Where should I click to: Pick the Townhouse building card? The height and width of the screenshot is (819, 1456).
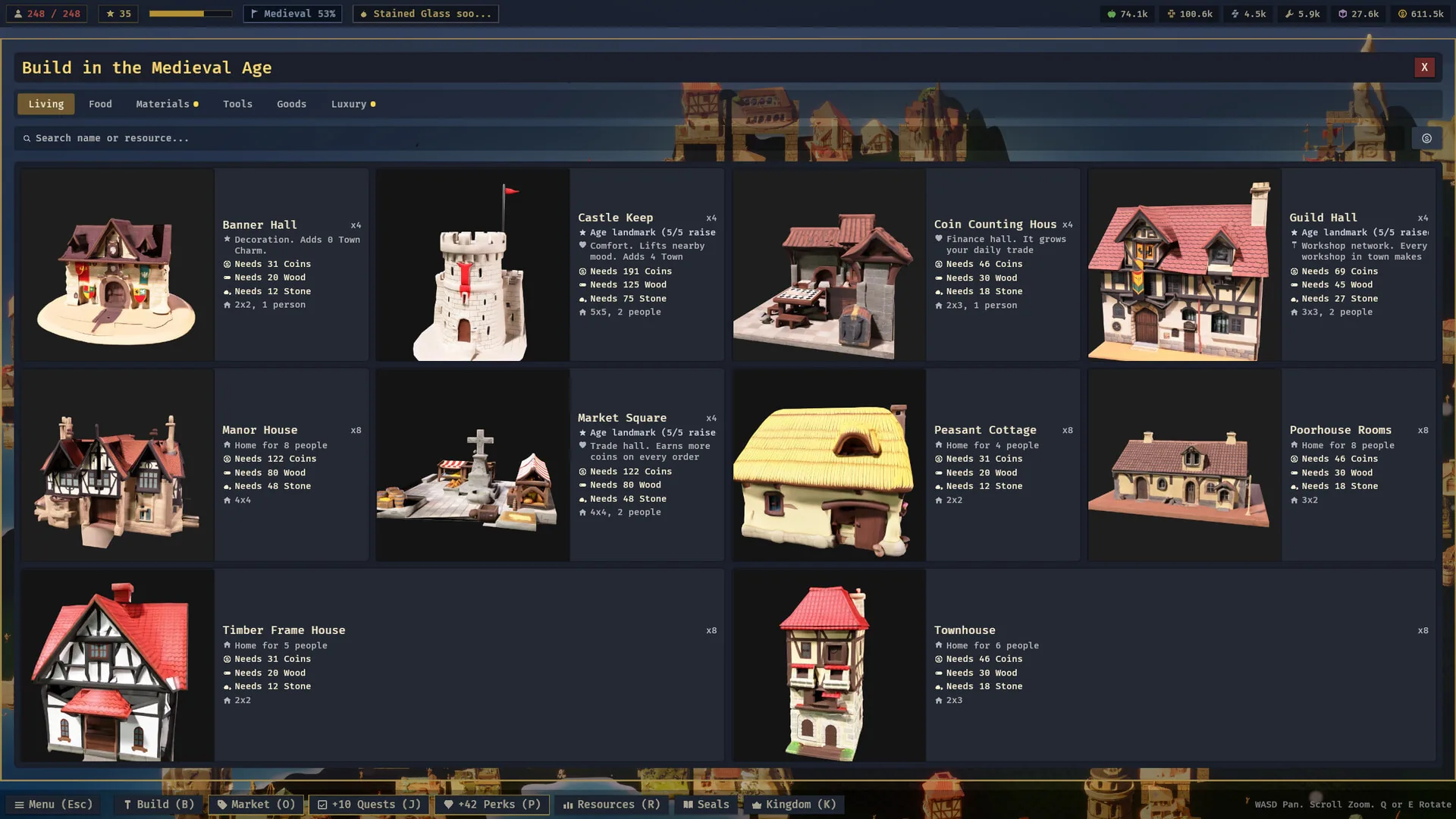(x=1084, y=665)
